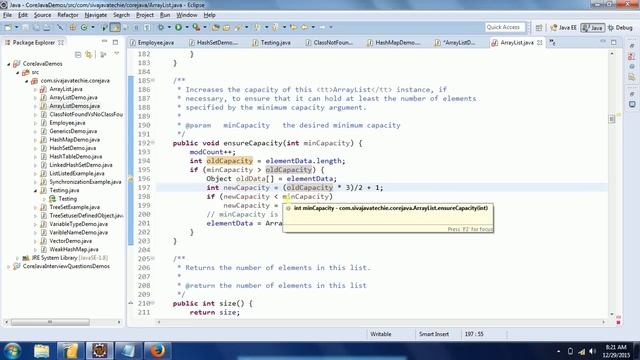Click the Run Last Tool external tools icon
This screenshot has height=360, width=640.
pyautogui.click(x=196, y=27)
